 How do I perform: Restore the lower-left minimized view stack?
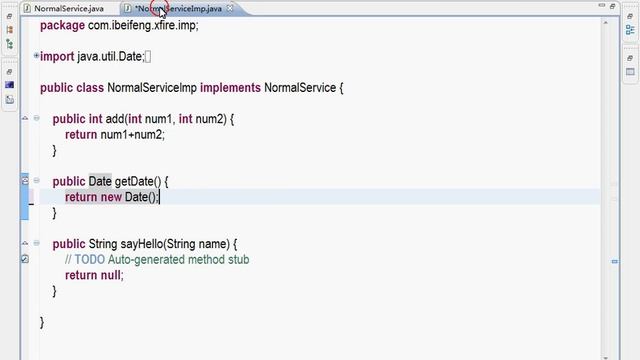(9, 72)
